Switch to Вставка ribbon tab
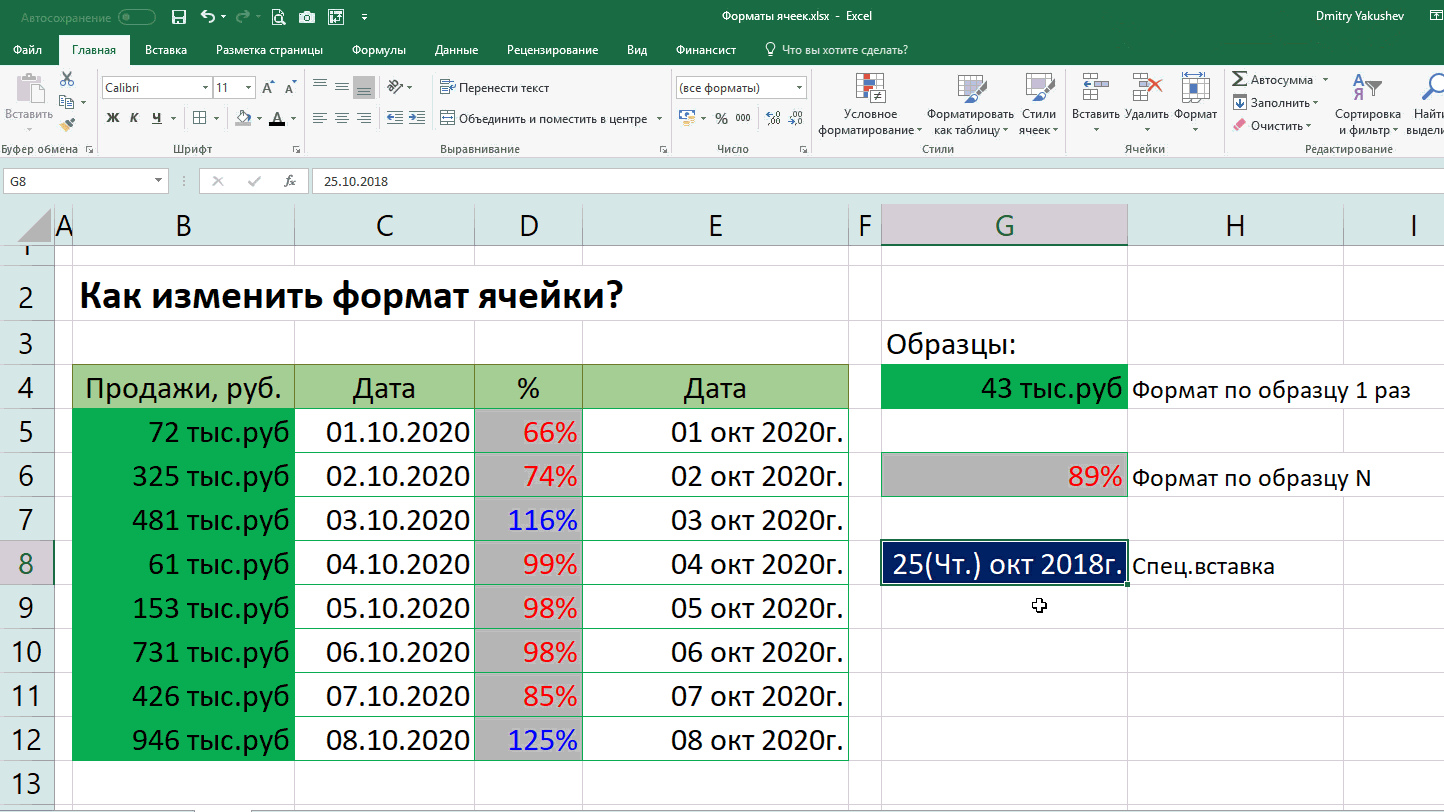This screenshot has height=812, width=1444. 166,50
